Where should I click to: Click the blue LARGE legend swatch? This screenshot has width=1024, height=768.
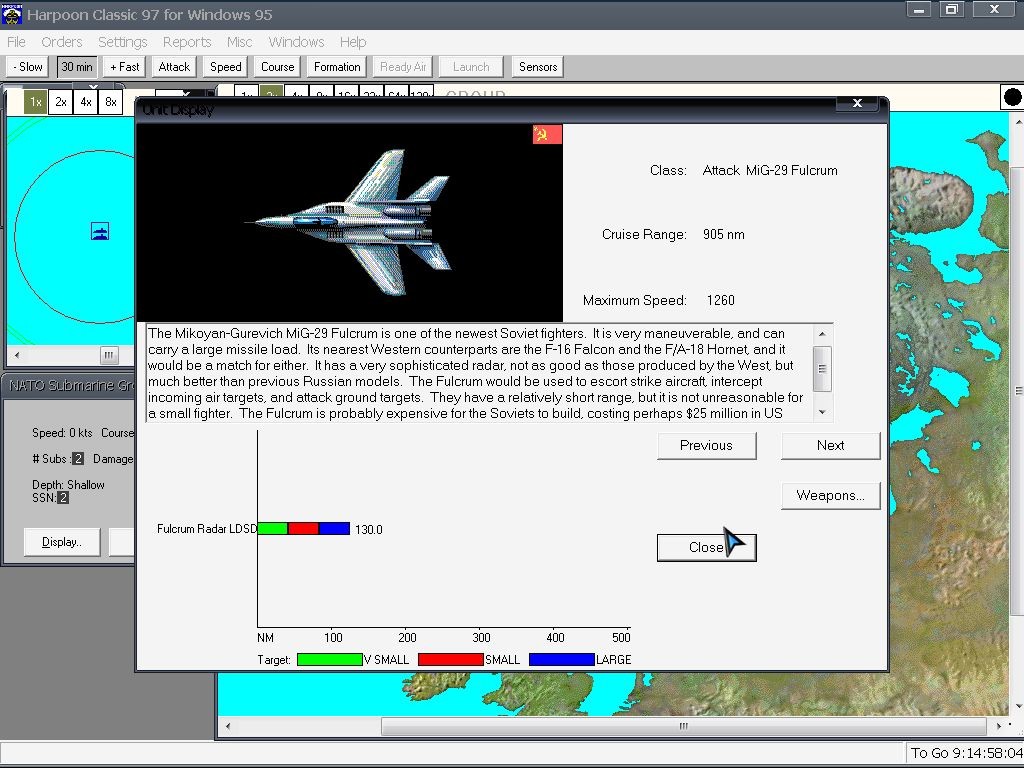click(562, 660)
